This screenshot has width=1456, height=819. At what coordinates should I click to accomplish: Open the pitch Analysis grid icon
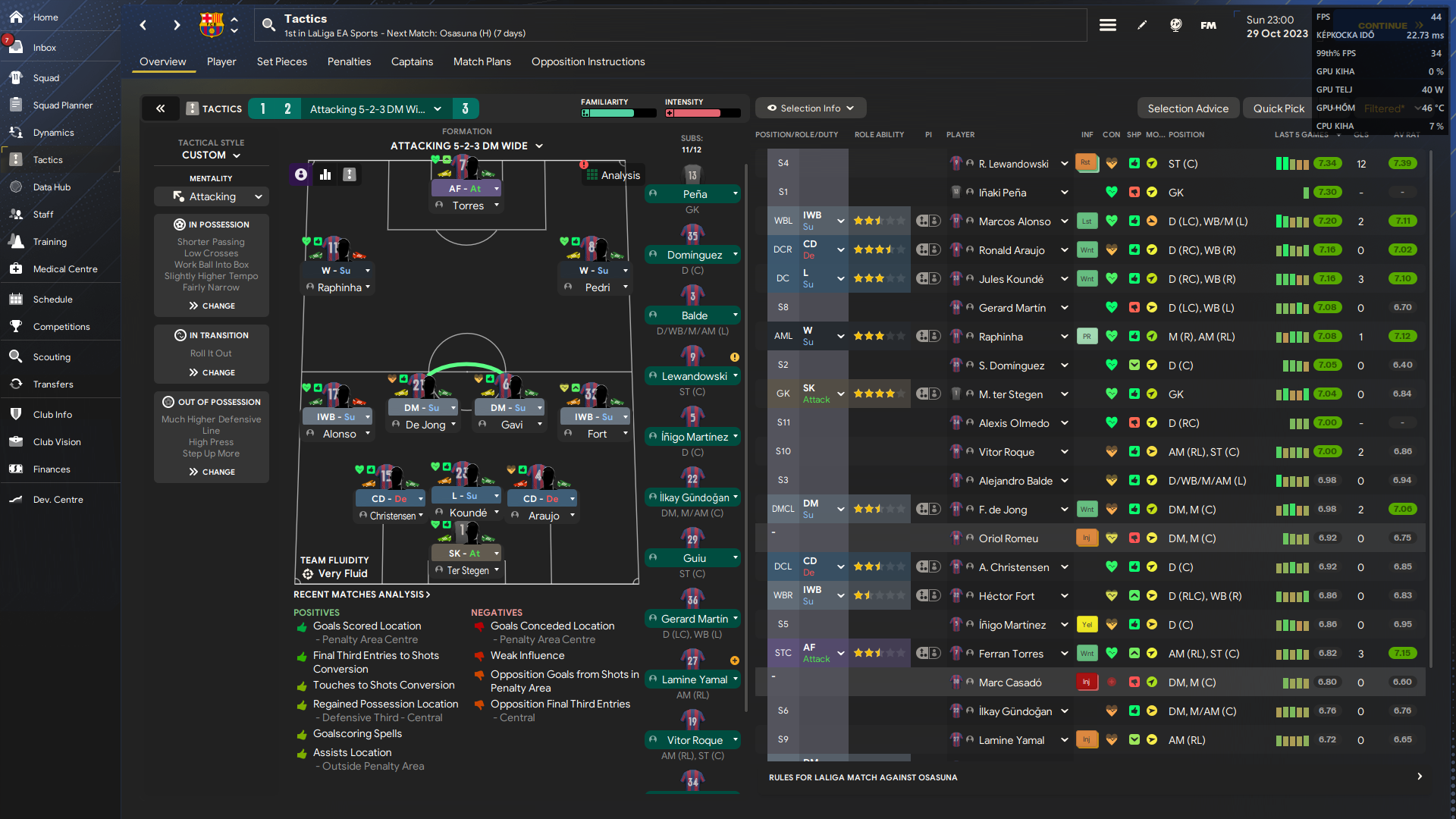pyautogui.click(x=592, y=175)
